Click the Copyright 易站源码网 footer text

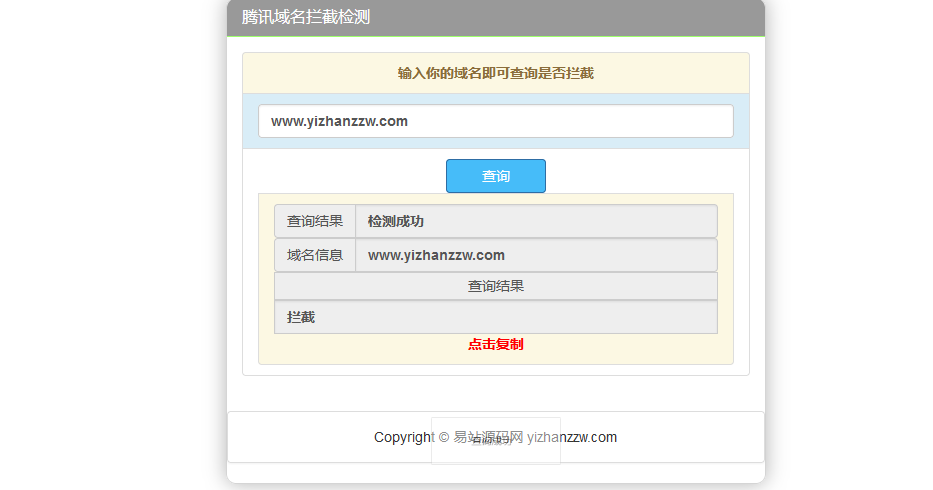(x=496, y=437)
